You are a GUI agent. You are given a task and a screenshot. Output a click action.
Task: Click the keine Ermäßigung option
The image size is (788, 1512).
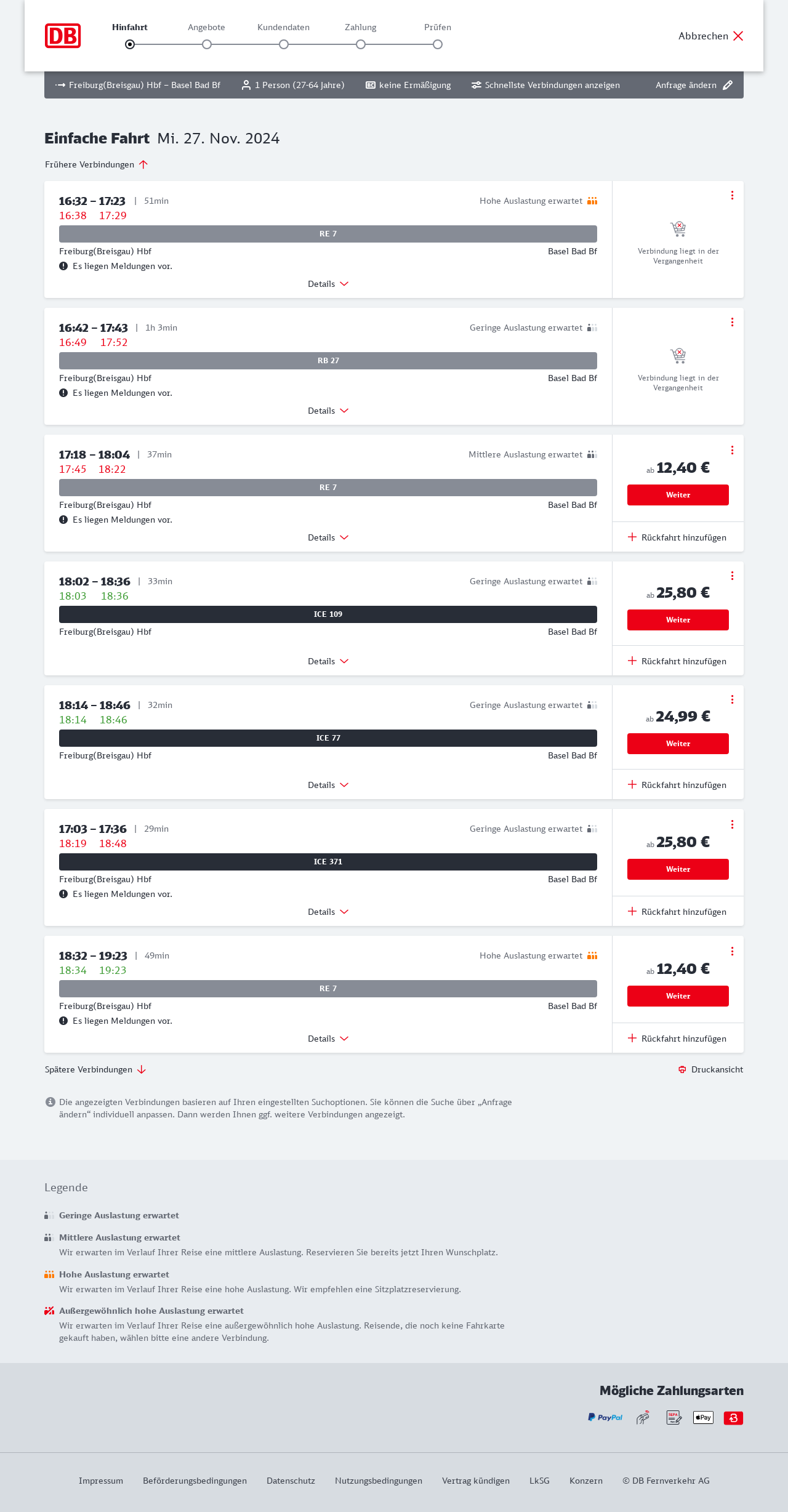point(408,85)
